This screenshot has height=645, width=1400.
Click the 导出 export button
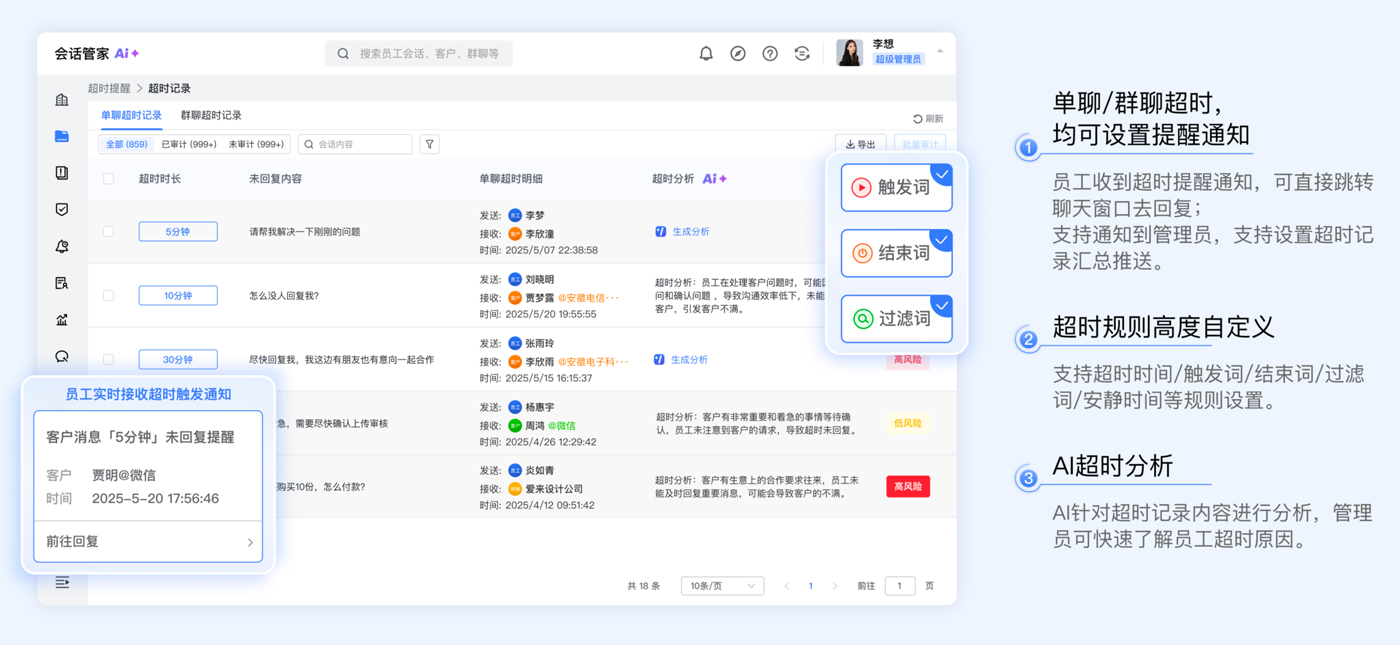pos(860,144)
